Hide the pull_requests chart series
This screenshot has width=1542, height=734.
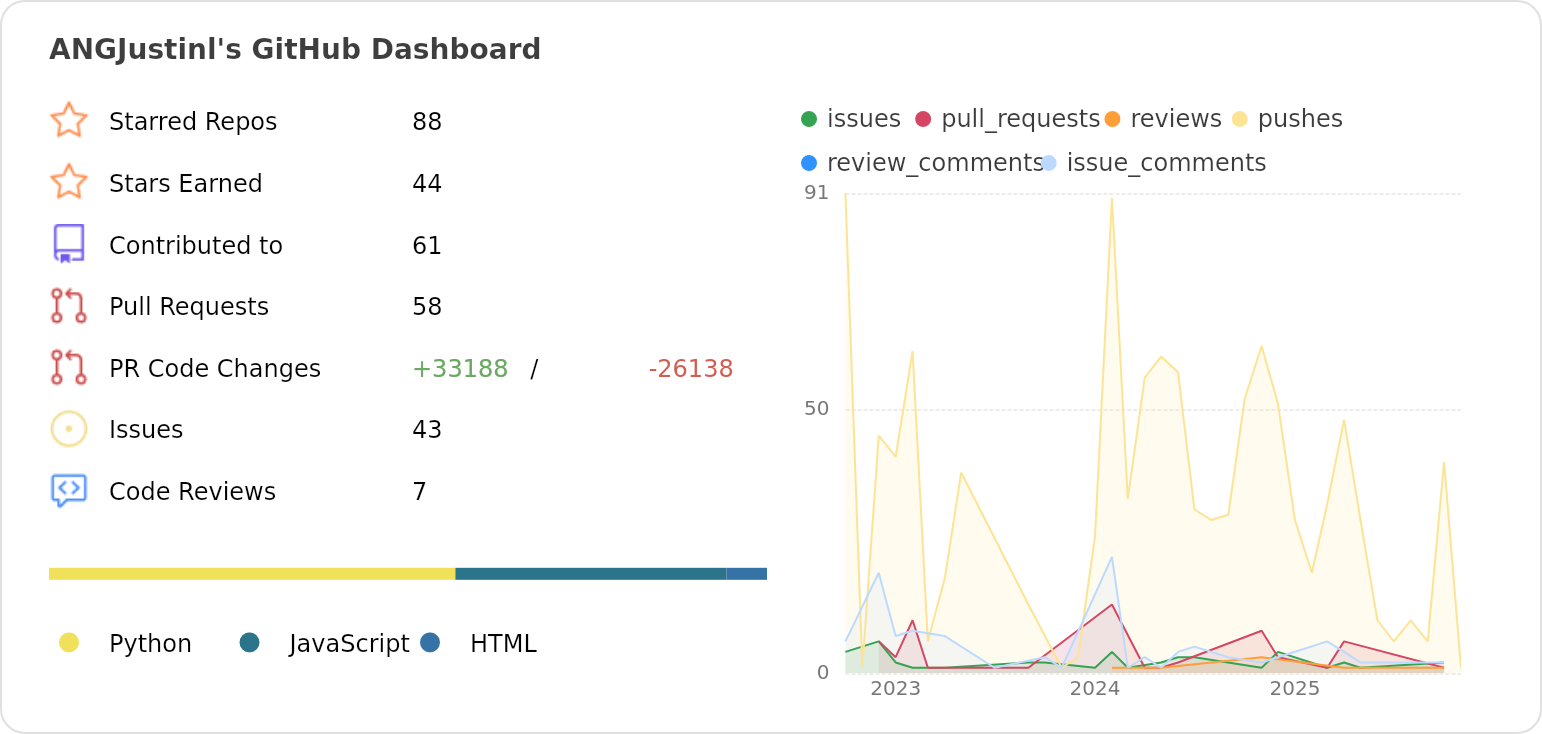[1009, 118]
